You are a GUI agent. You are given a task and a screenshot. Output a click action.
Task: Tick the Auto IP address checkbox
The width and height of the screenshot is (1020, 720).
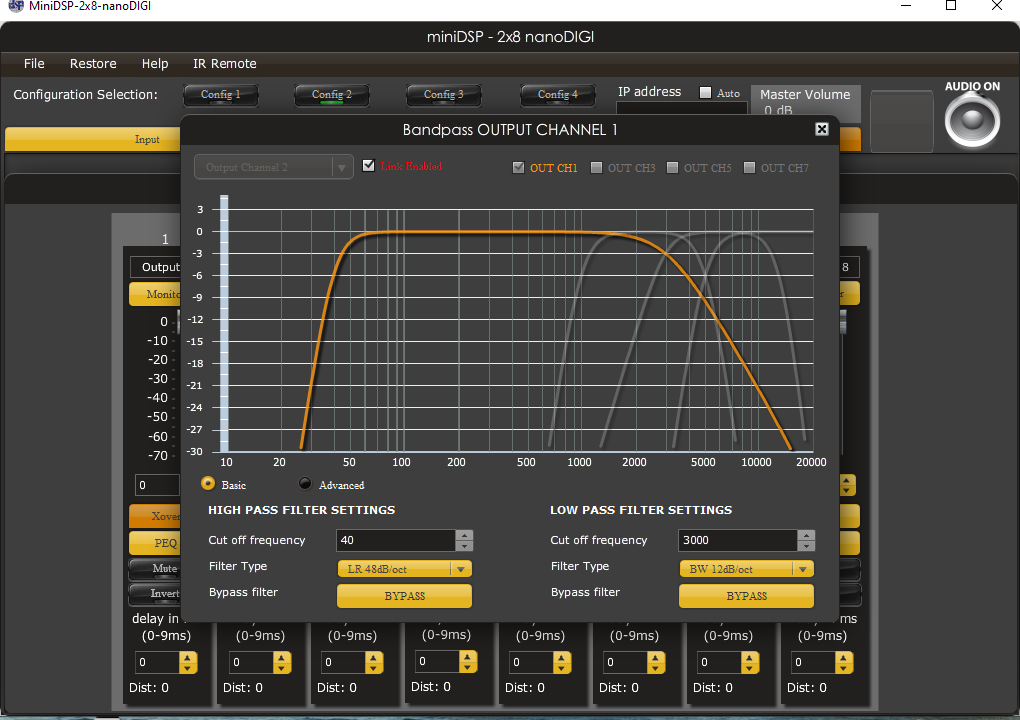(x=705, y=92)
